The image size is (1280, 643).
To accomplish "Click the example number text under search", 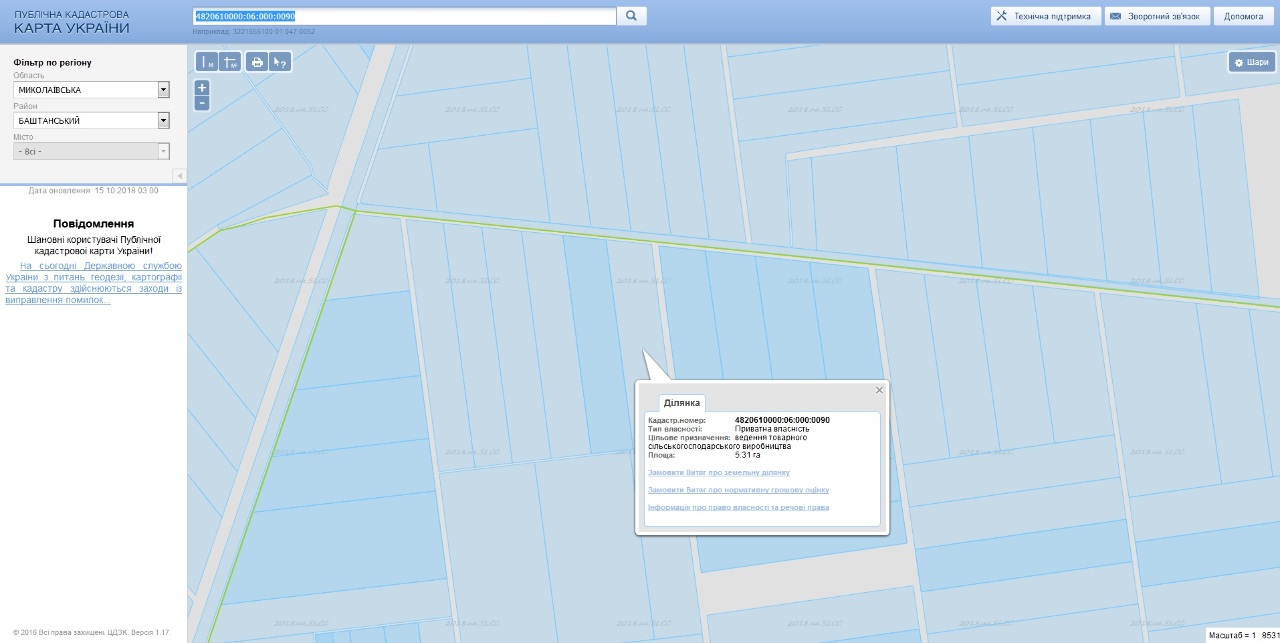I will click(254, 32).
